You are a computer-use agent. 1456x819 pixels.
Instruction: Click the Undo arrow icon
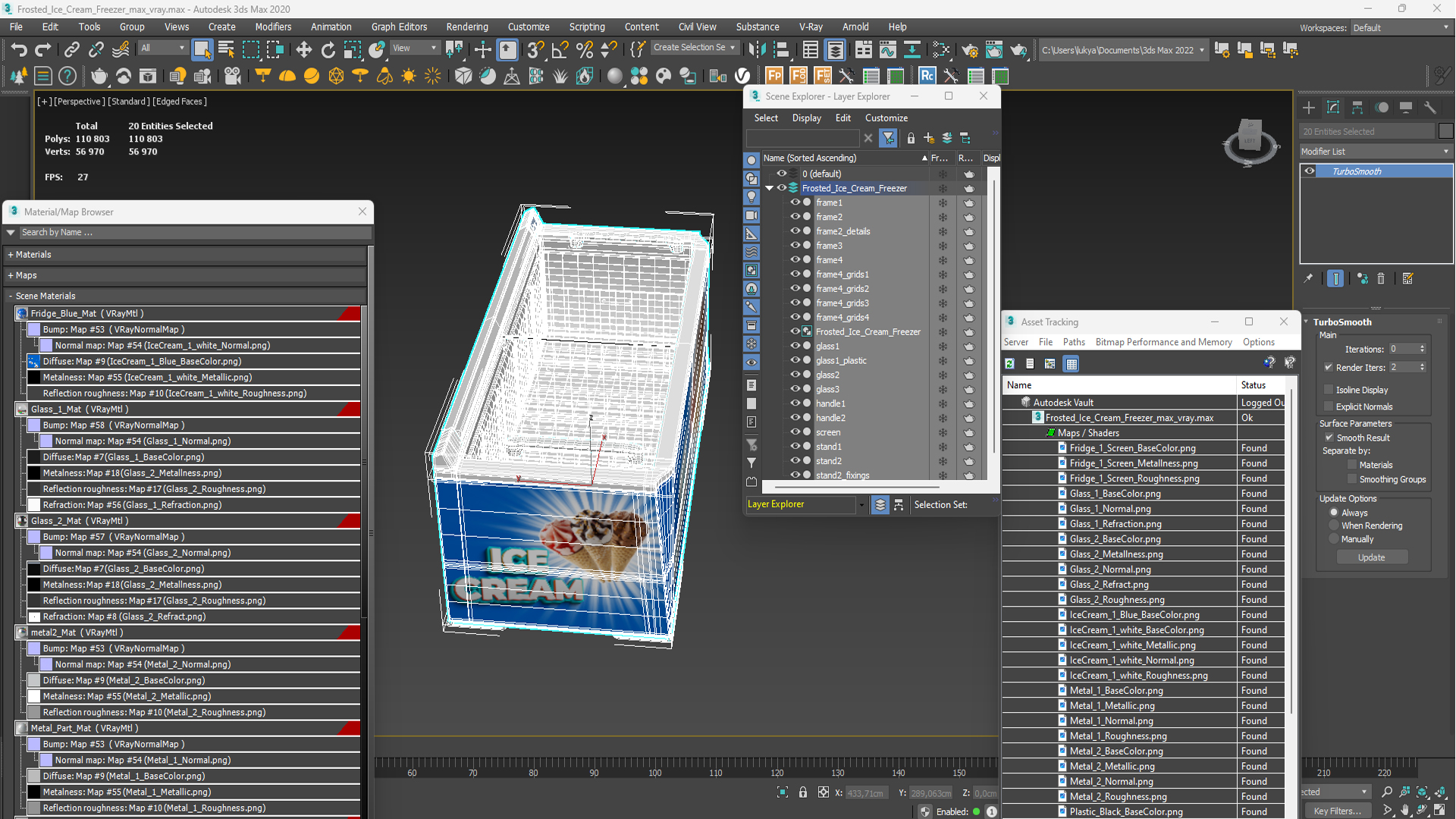tap(19, 50)
